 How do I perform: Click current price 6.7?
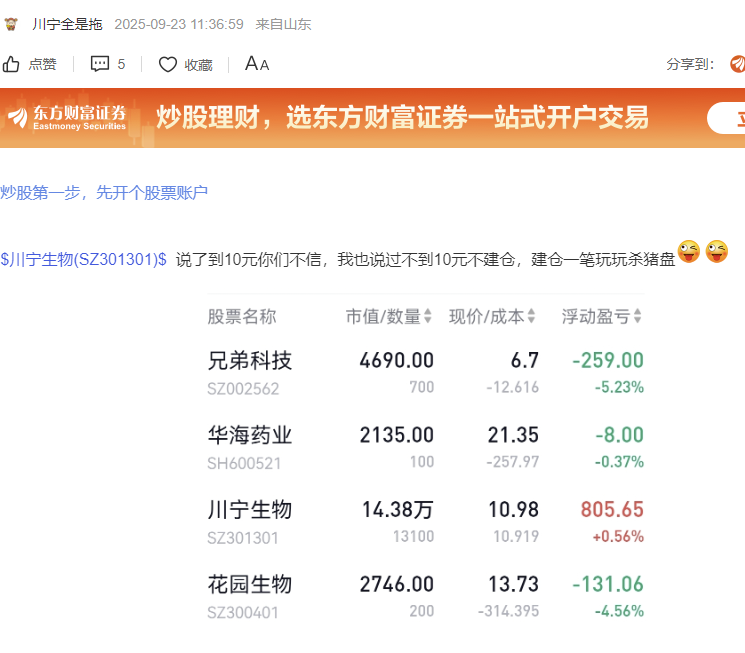click(525, 361)
